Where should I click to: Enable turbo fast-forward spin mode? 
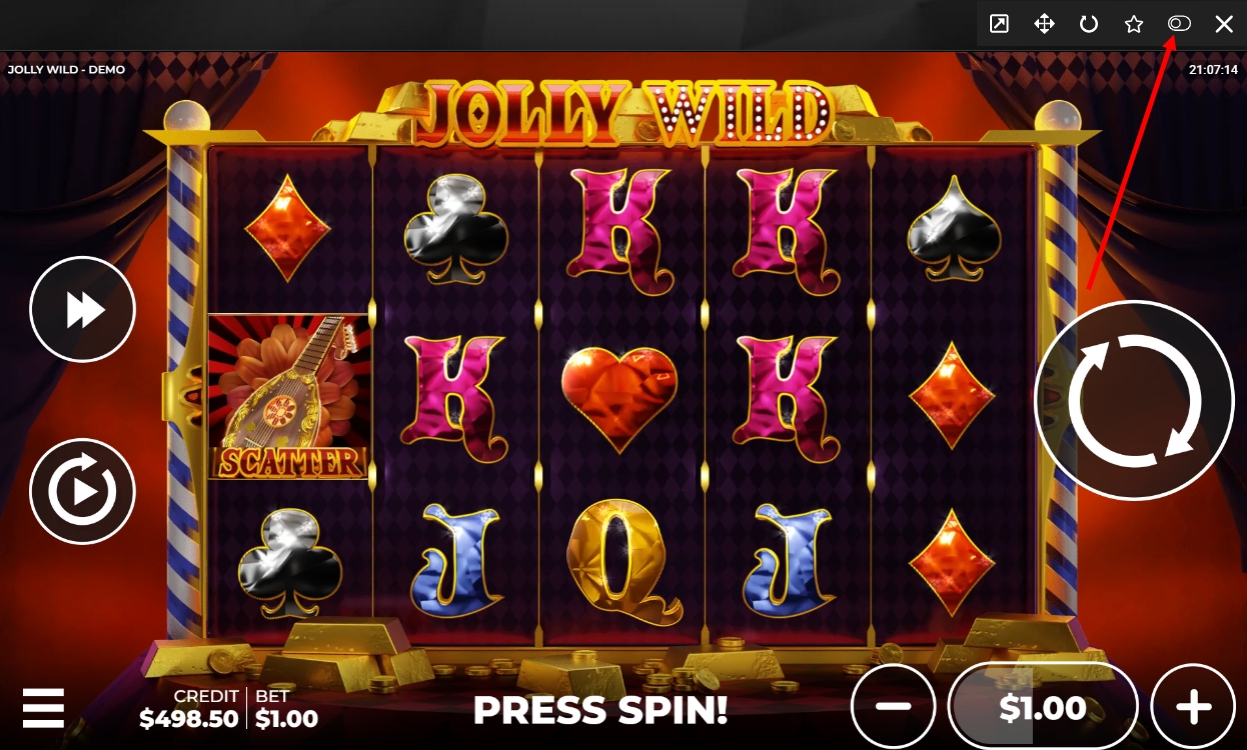83,309
